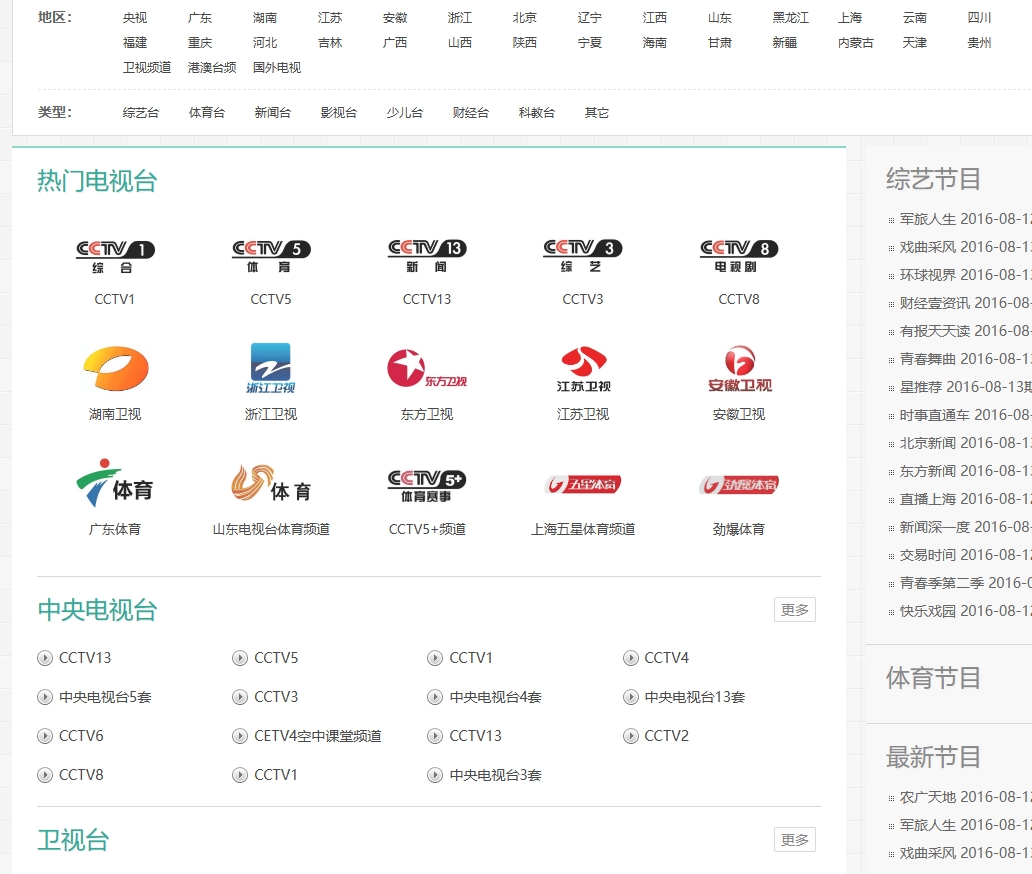Open 军旅人生 under 综艺节目 sidebar
The image size is (1032, 874).
927,219
